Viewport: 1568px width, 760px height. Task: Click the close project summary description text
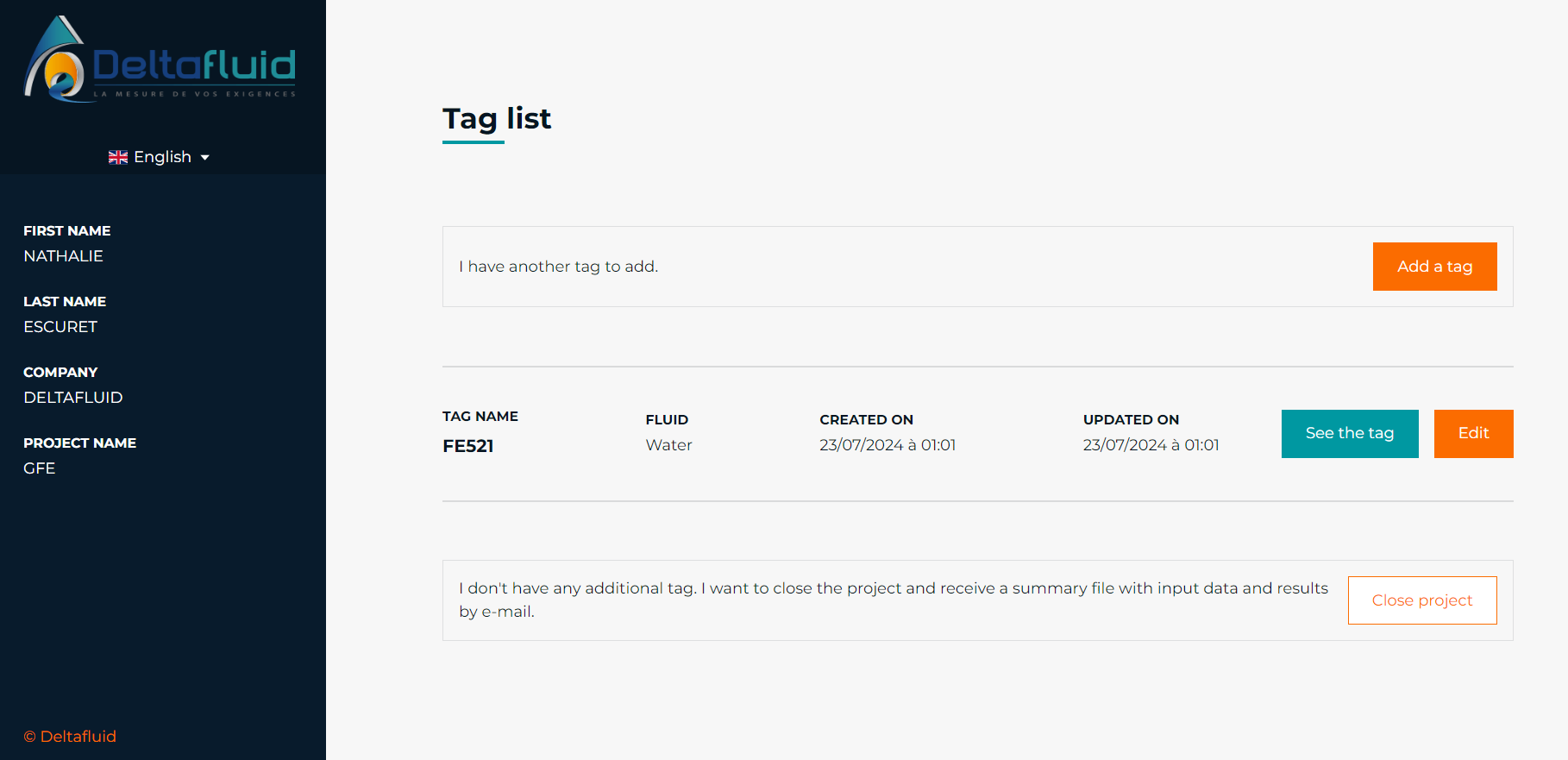click(894, 600)
